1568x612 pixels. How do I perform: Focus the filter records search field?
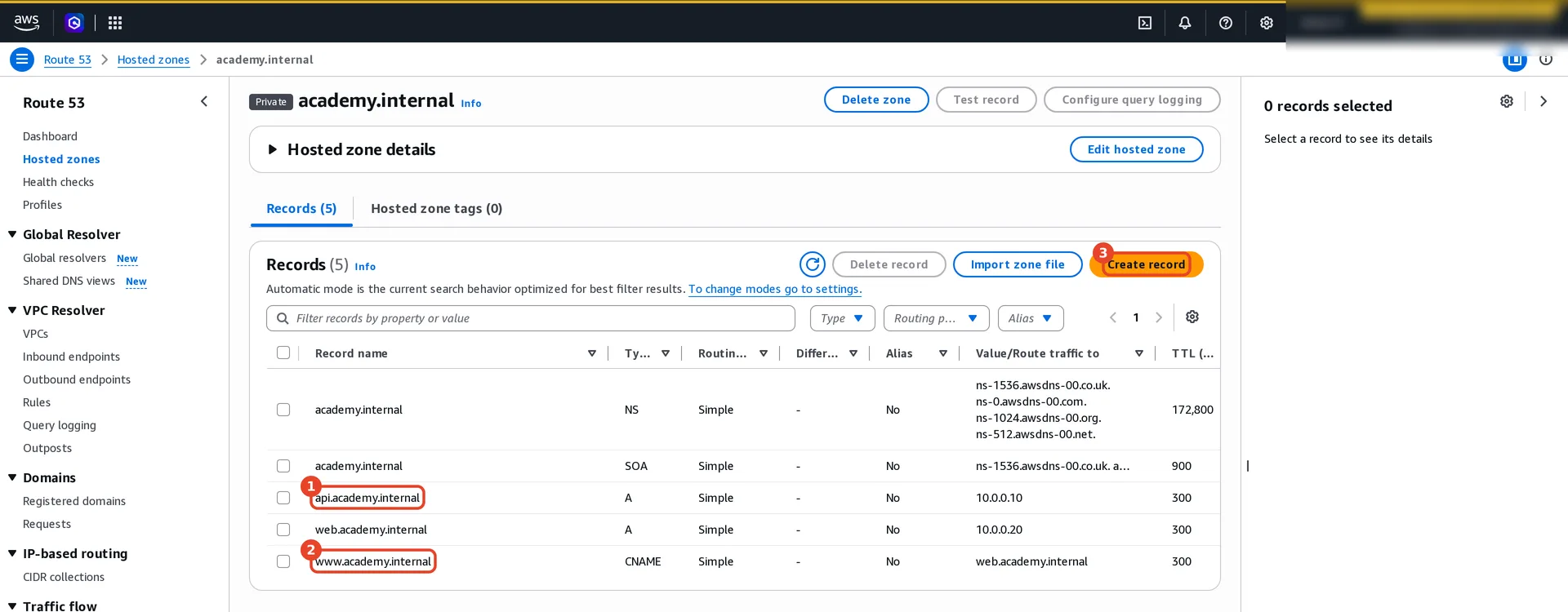click(531, 318)
